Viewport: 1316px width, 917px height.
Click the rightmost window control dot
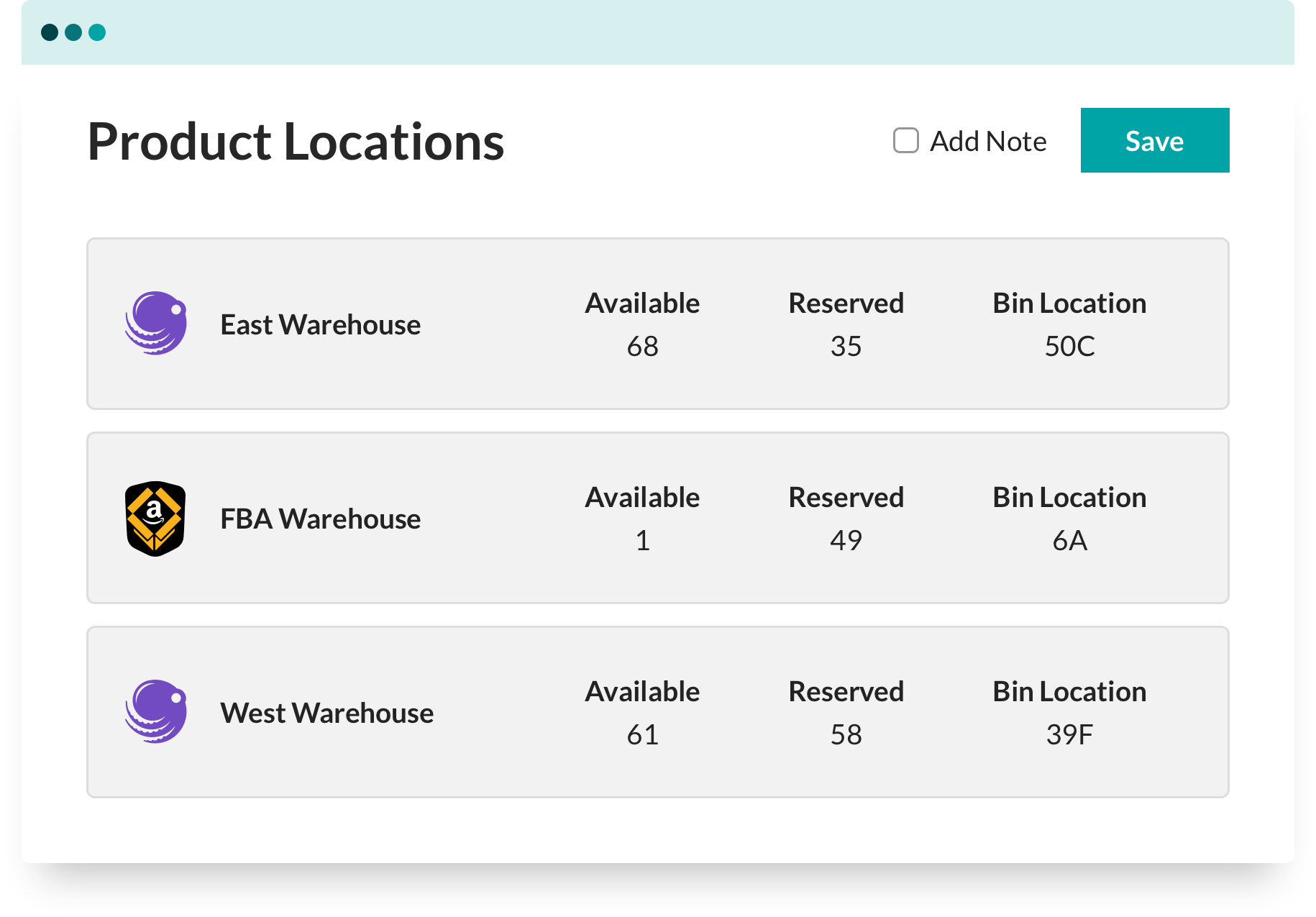[x=96, y=32]
